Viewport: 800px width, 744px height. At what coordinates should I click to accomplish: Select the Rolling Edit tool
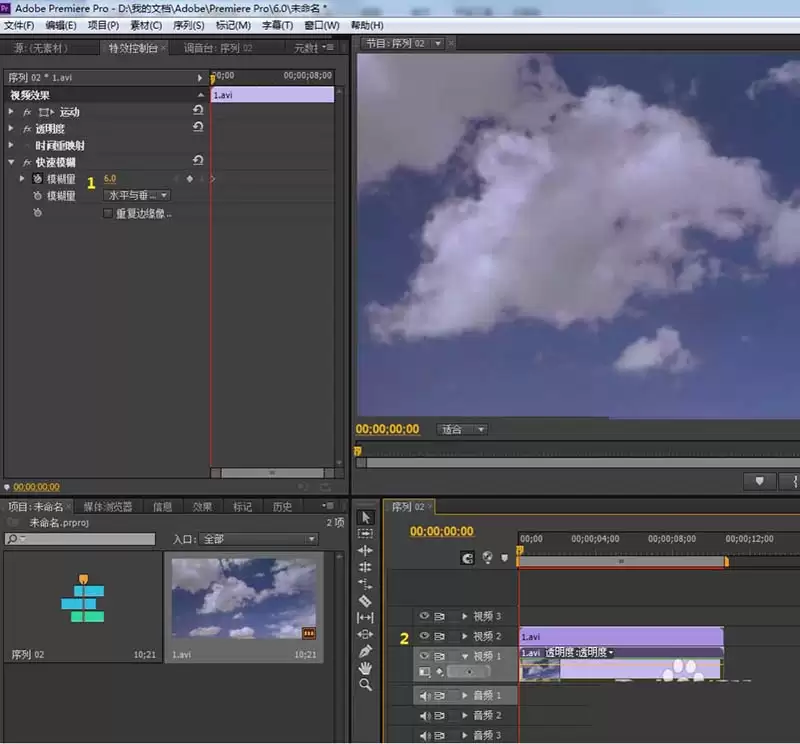(365, 567)
